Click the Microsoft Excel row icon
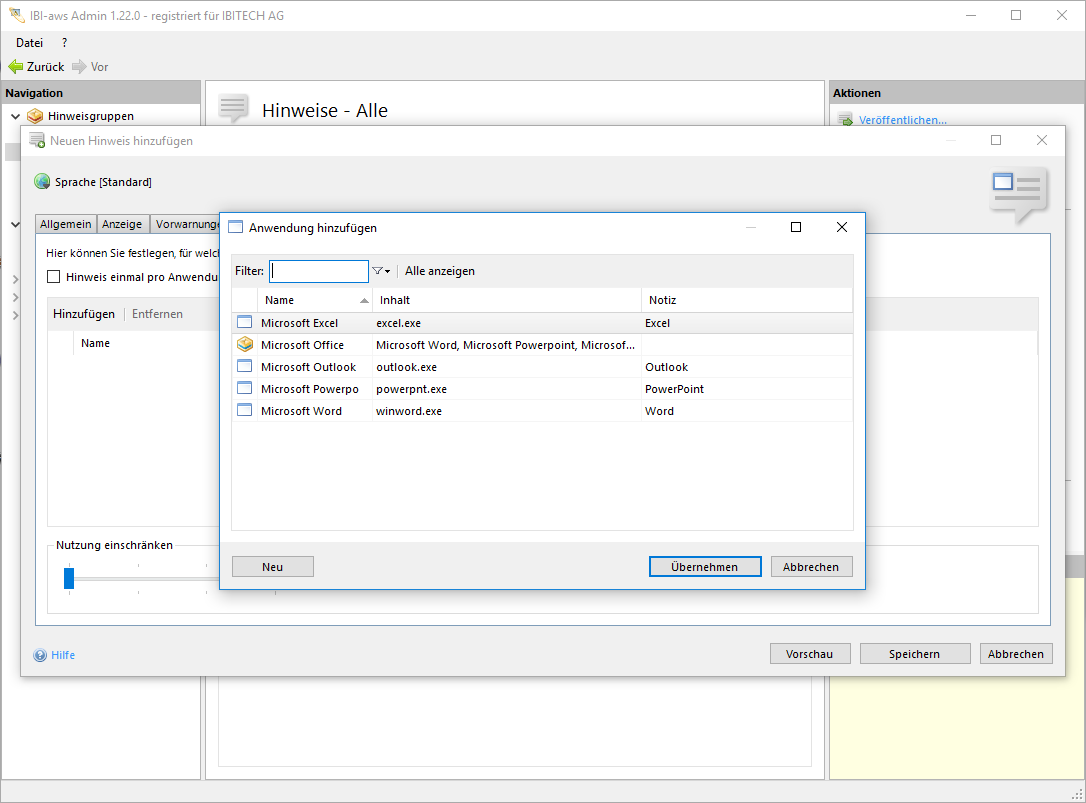The width and height of the screenshot is (1086, 803). click(245, 323)
